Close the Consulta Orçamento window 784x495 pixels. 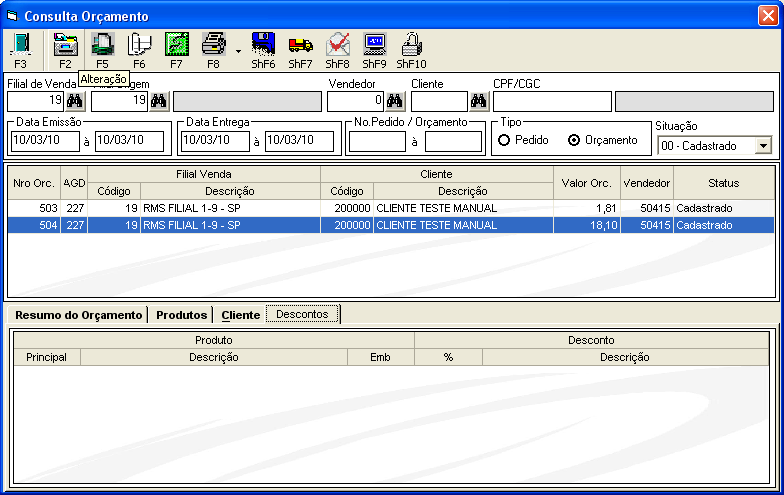pos(768,16)
